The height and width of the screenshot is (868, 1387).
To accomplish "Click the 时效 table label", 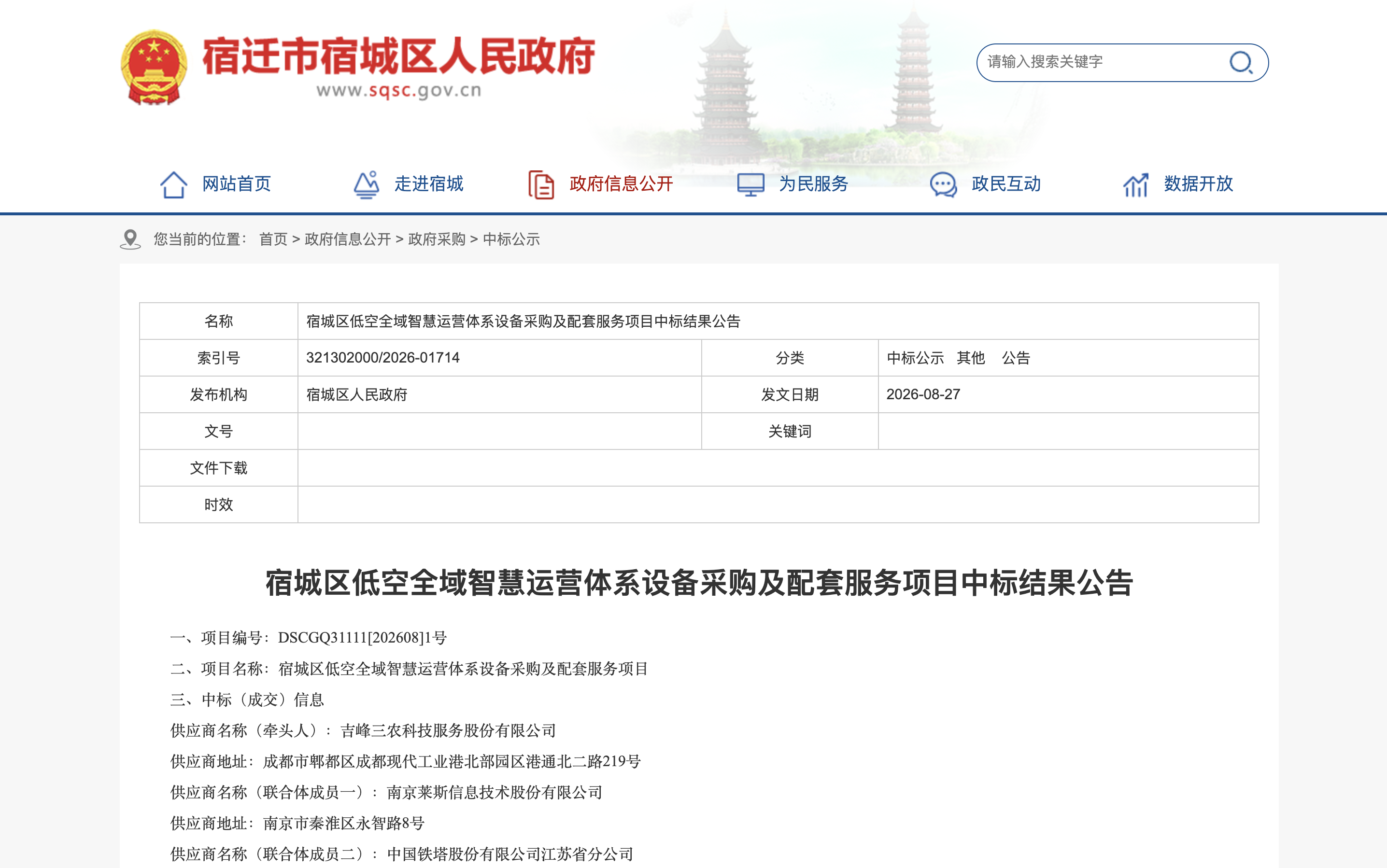I will tap(218, 504).
